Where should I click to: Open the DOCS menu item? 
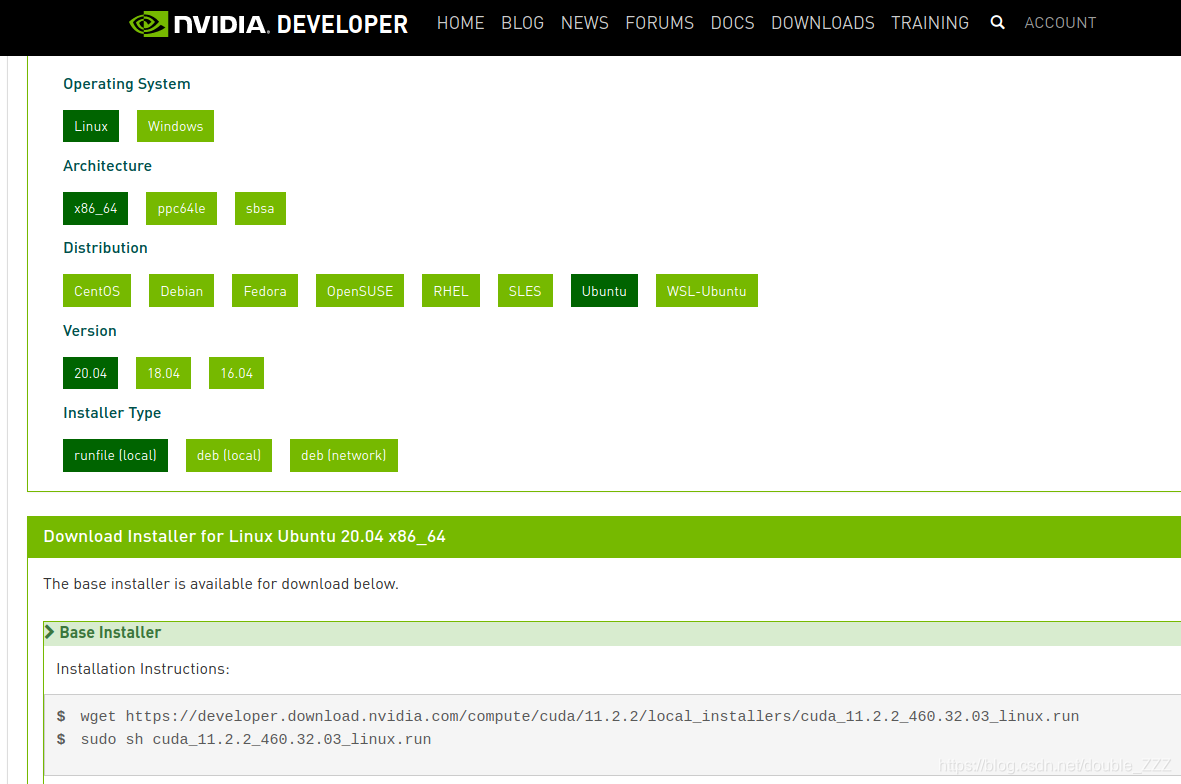click(x=733, y=23)
